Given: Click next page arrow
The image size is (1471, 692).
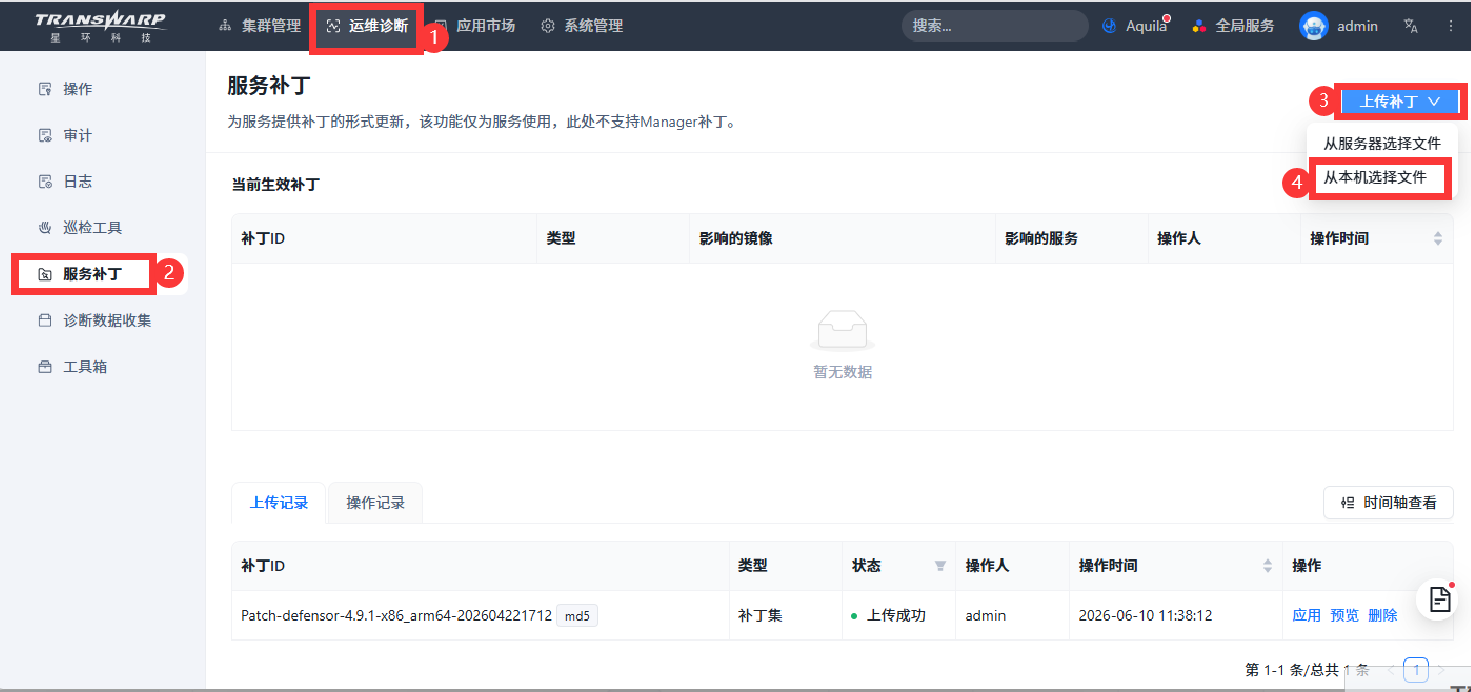Looking at the screenshot, I should (x=1441, y=669).
